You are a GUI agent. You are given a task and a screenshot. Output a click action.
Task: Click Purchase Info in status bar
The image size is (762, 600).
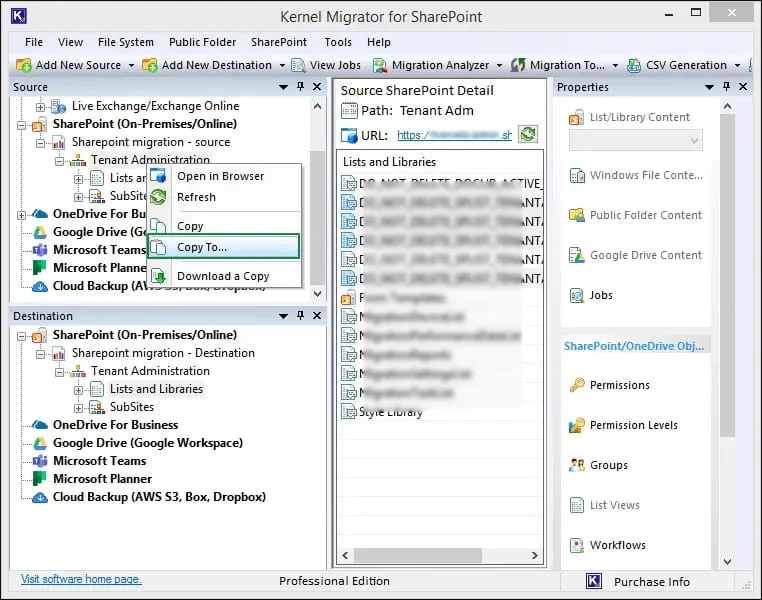point(652,582)
